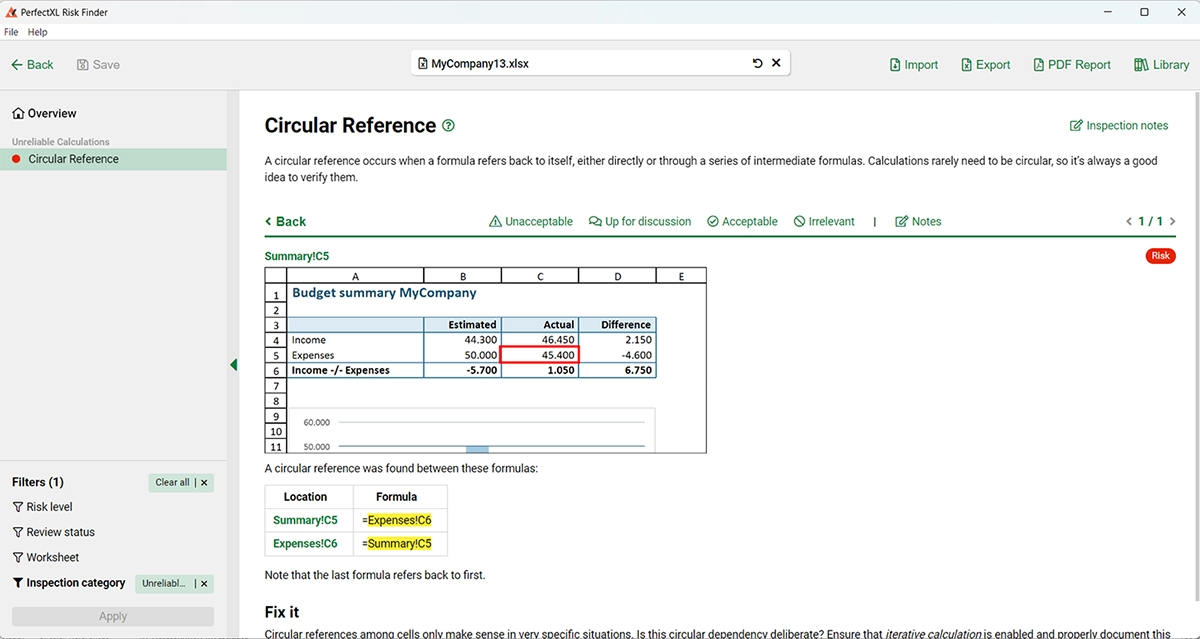
Task: Select Circular Reference in the sidebar
Action: [73, 159]
